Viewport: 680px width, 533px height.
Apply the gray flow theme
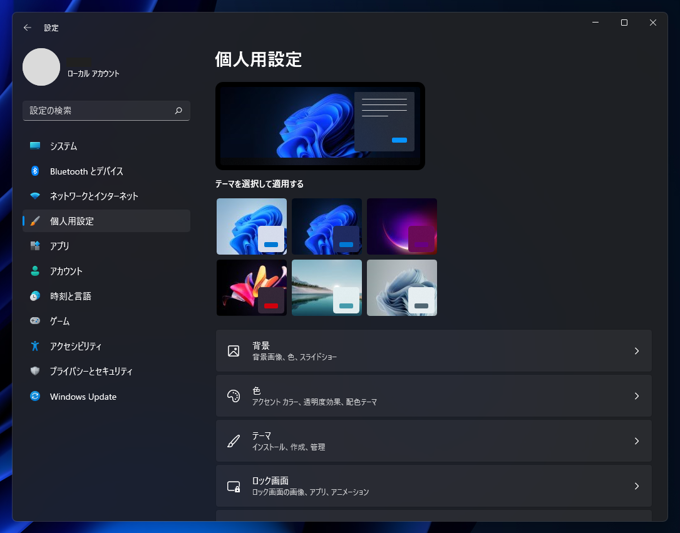tap(402, 288)
